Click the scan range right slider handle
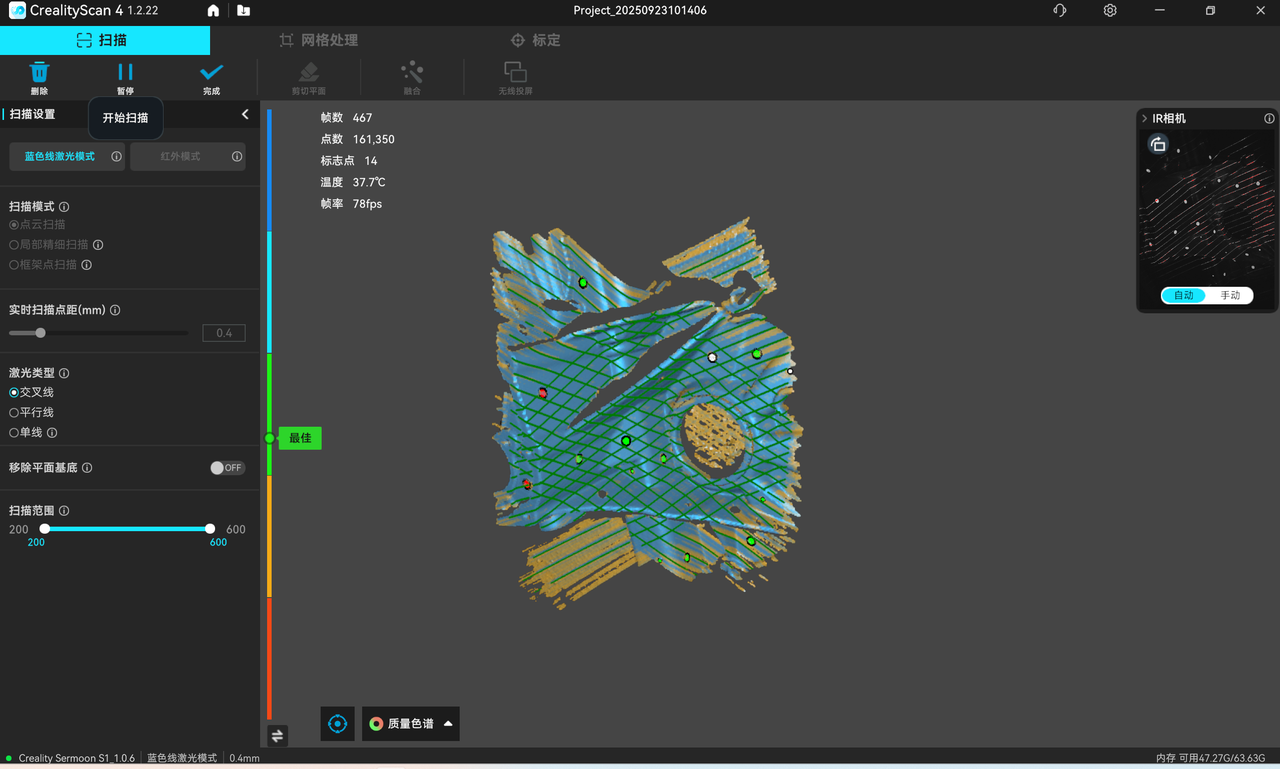The width and height of the screenshot is (1280, 769). click(210, 529)
